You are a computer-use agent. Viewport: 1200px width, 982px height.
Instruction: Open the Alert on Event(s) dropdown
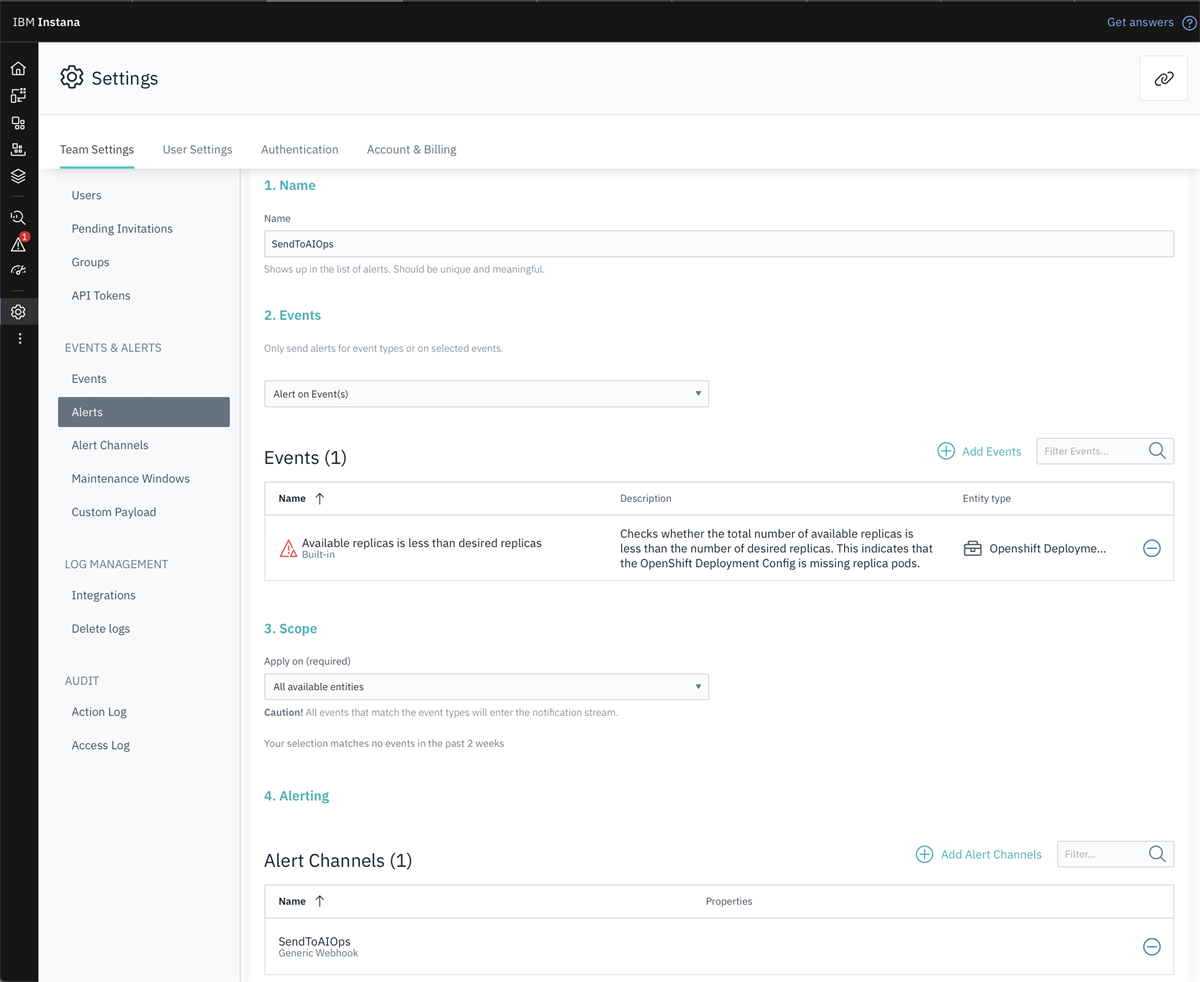[486, 394]
